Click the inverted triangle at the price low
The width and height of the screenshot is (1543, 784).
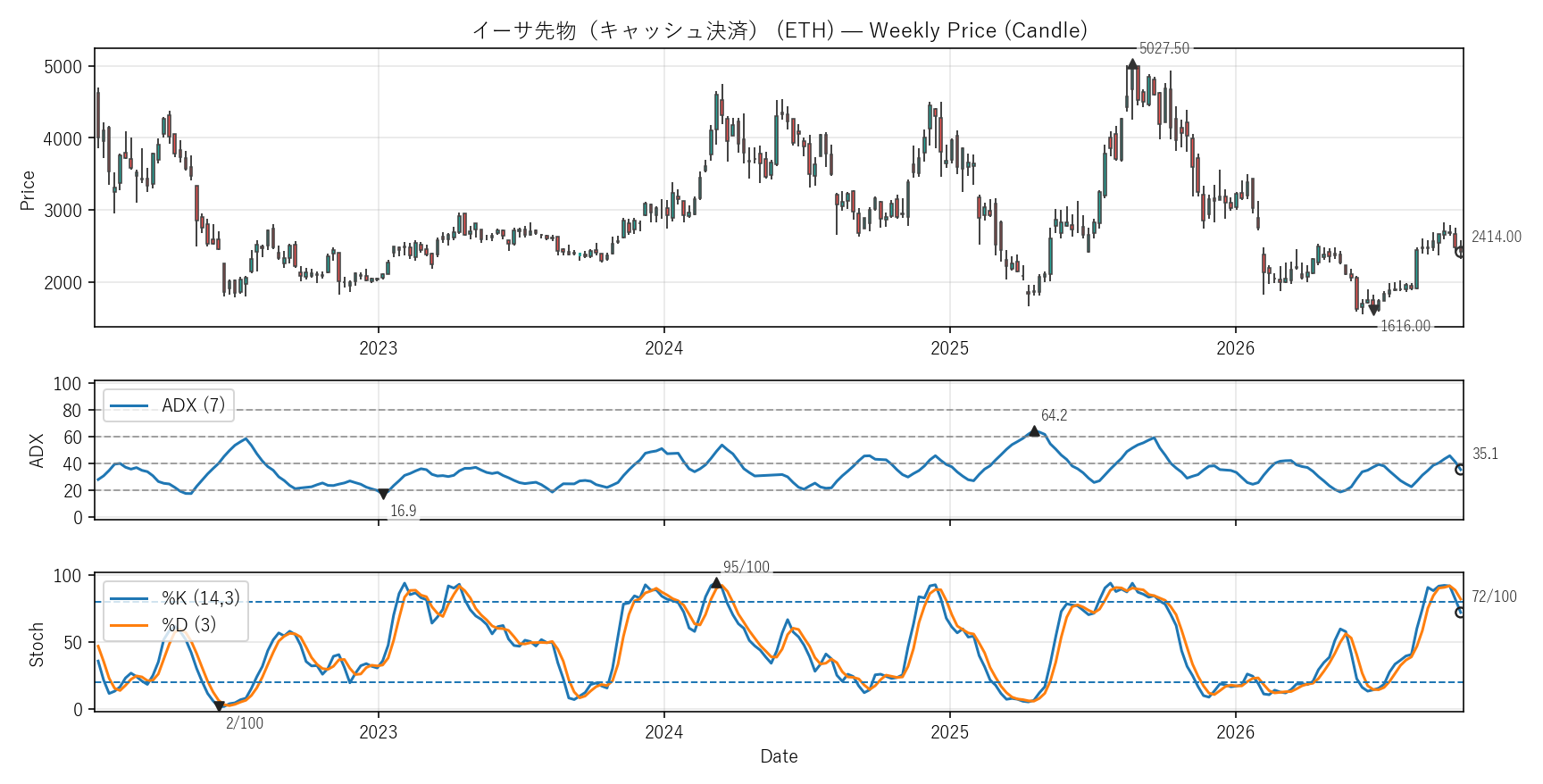click(1373, 310)
